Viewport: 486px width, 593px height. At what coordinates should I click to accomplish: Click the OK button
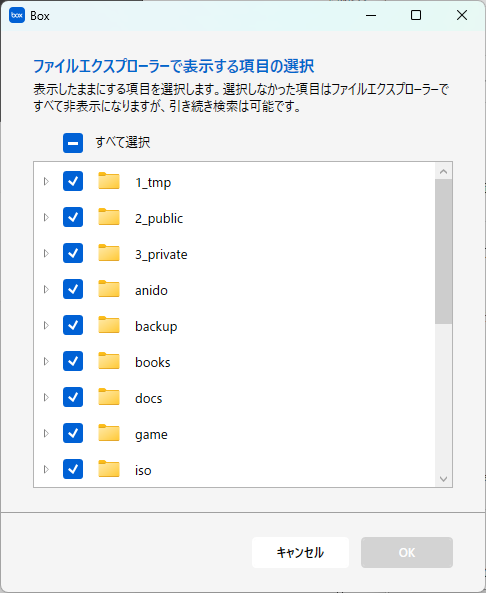click(x=407, y=553)
